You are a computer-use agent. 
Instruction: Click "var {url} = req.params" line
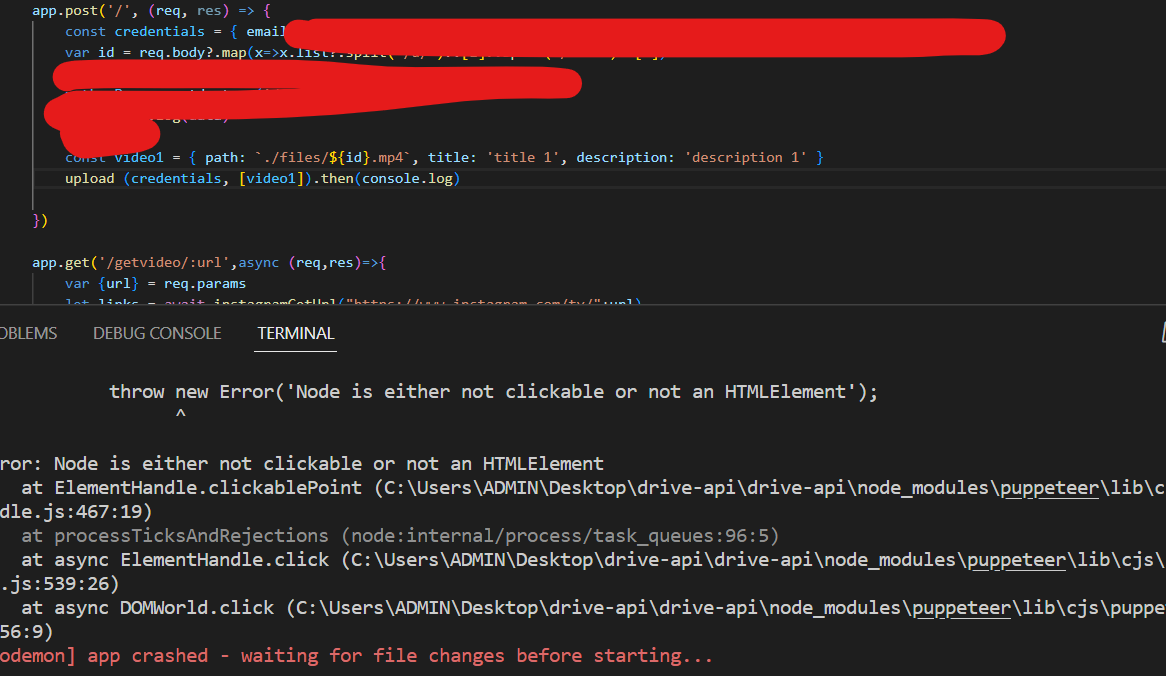(x=155, y=283)
